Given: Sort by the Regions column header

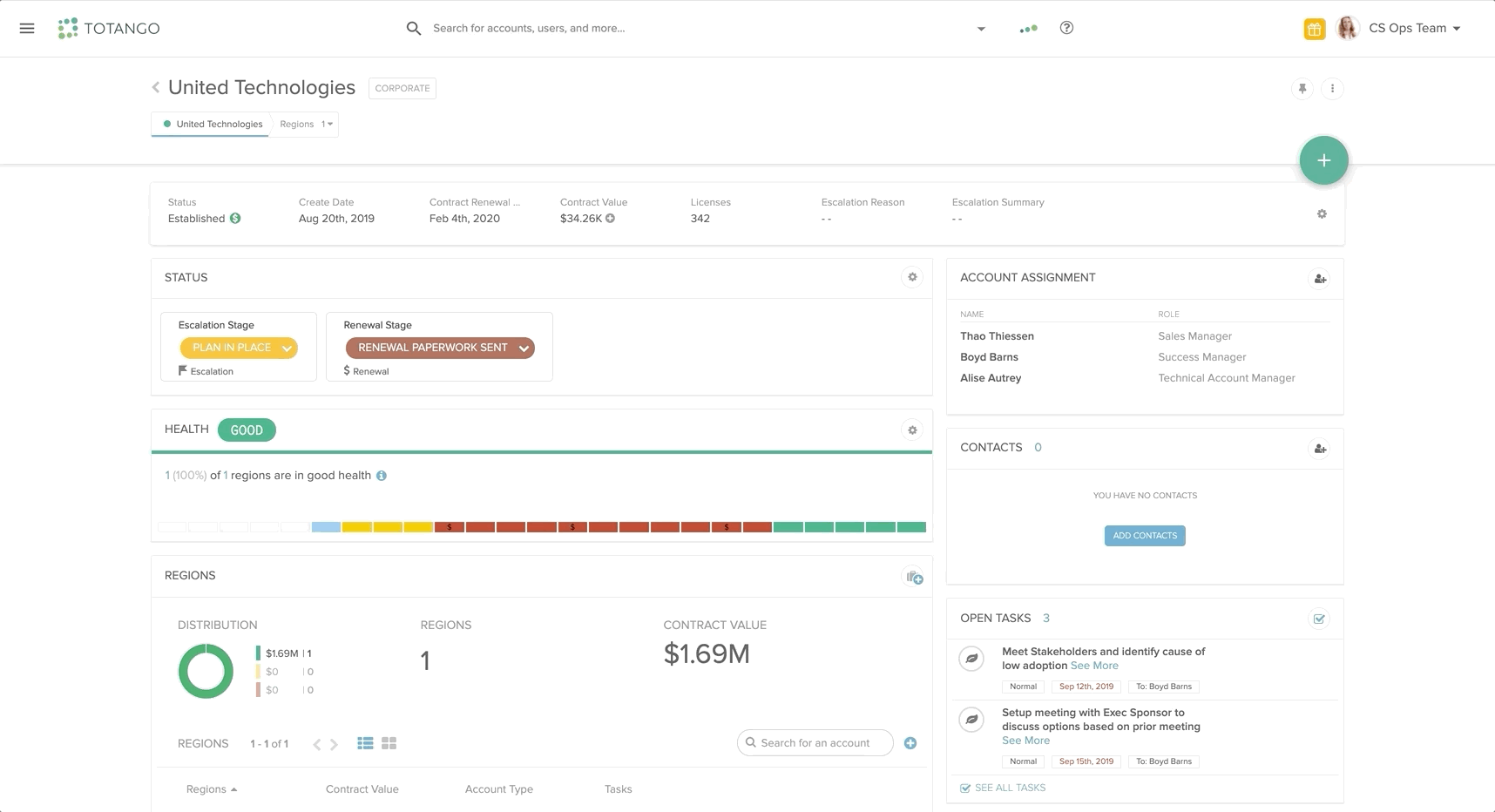Looking at the screenshot, I should [212, 789].
